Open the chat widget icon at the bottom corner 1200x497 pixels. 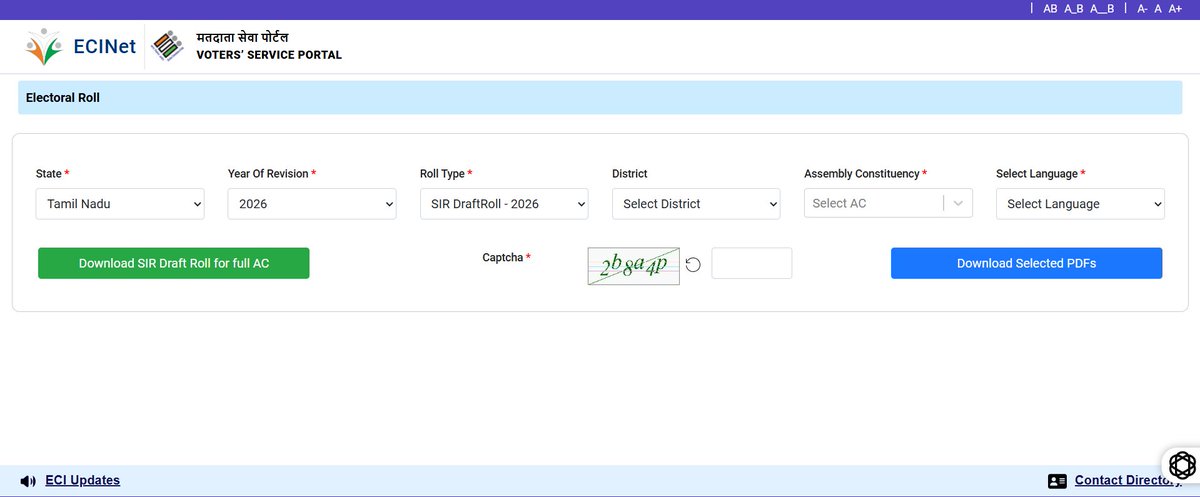point(1182,465)
